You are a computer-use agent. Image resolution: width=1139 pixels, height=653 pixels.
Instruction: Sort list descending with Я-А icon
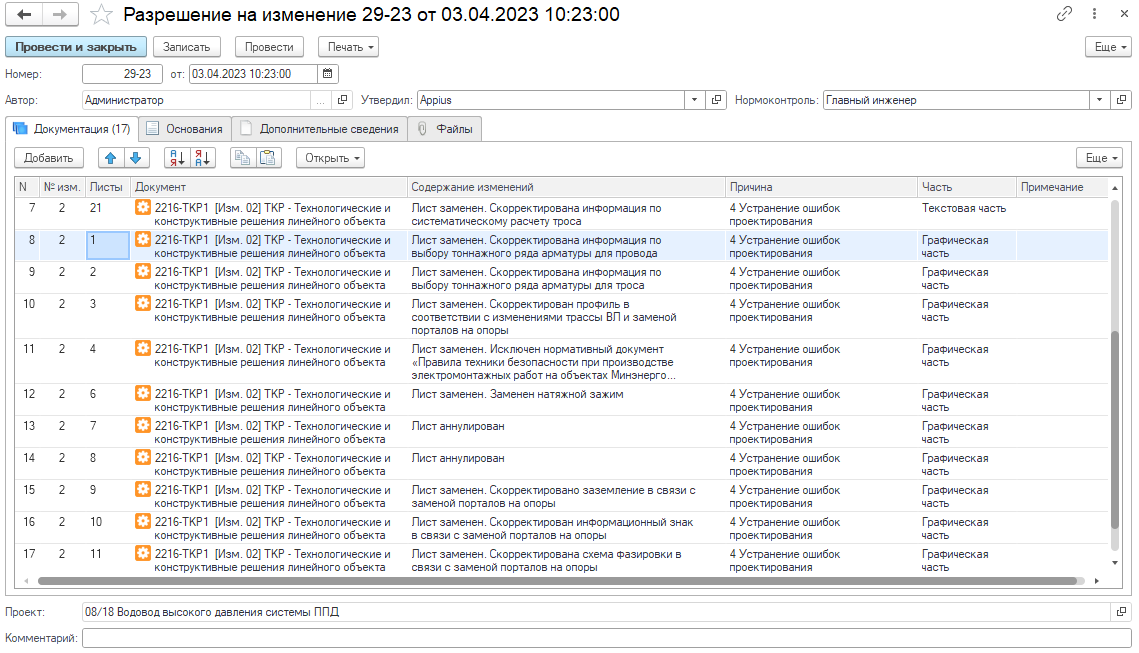[x=203, y=158]
